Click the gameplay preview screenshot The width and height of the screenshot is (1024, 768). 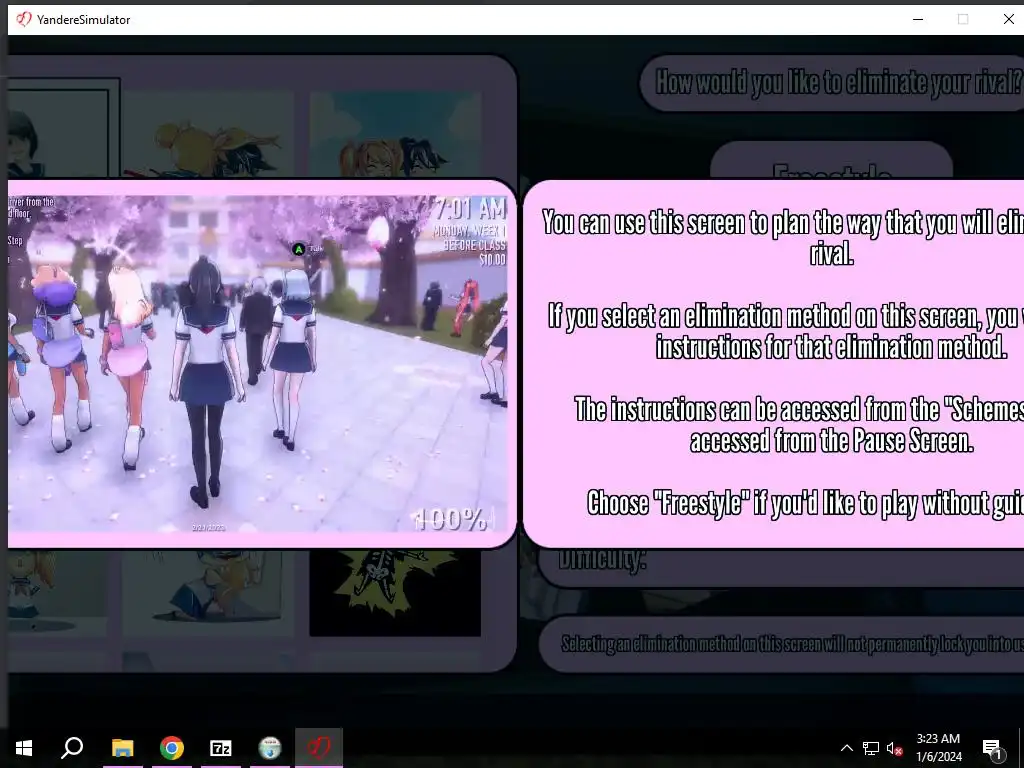tap(258, 364)
